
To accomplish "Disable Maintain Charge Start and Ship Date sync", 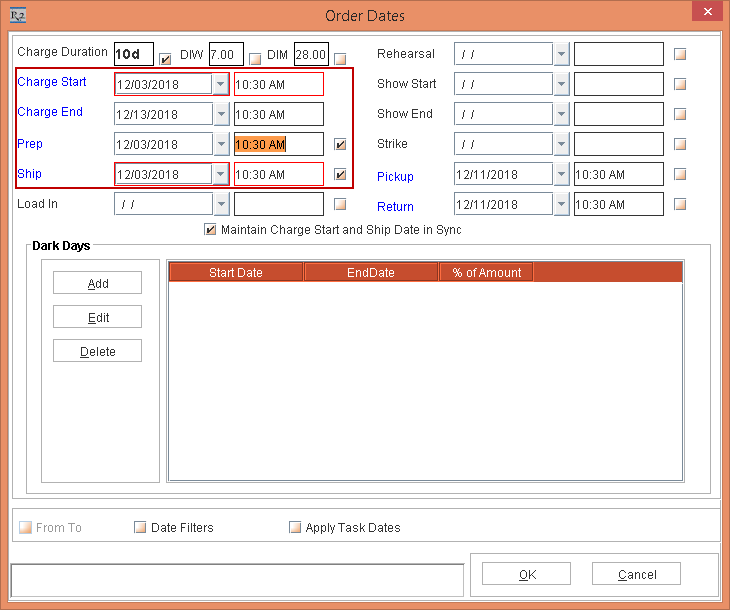I will [x=210, y=230].
